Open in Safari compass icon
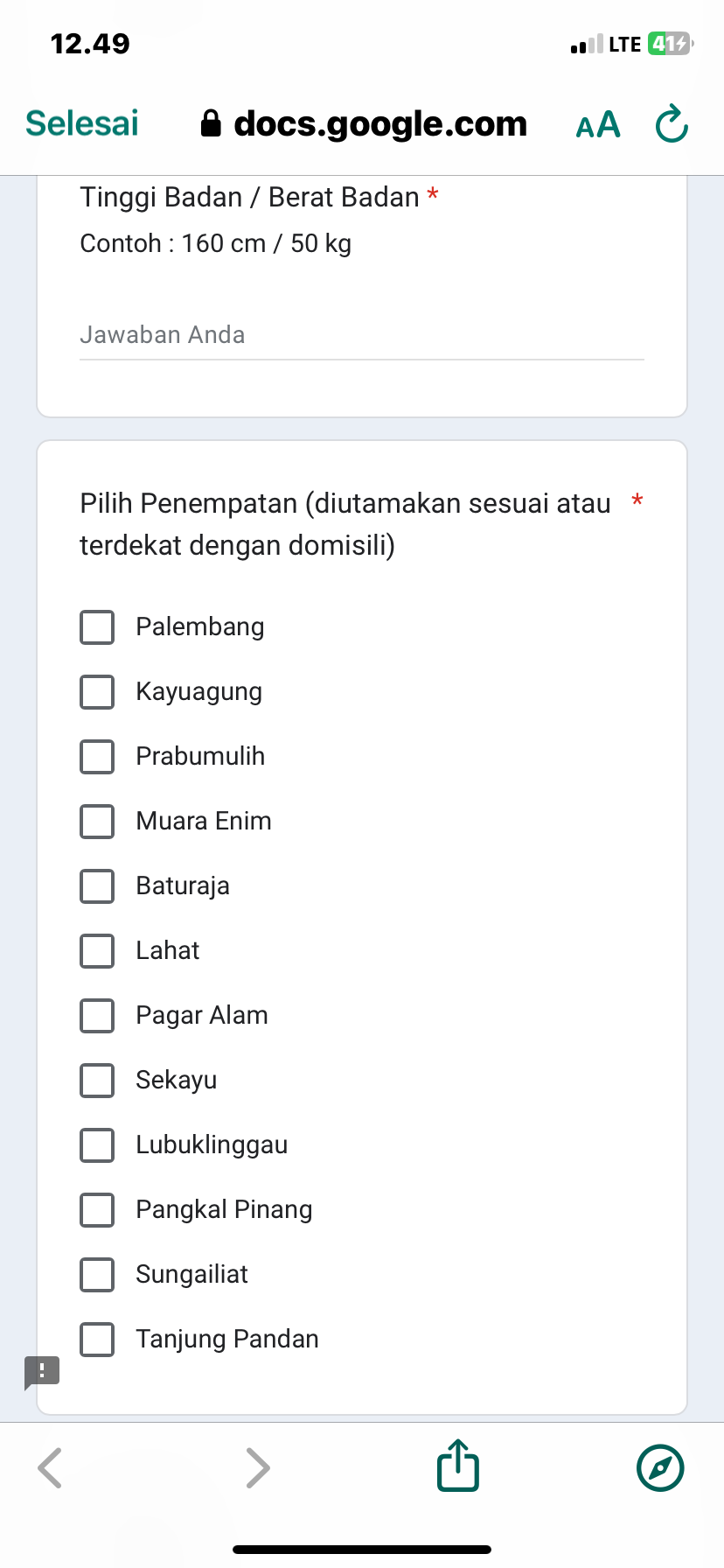724x1568 pixels. click(660, 1467)
